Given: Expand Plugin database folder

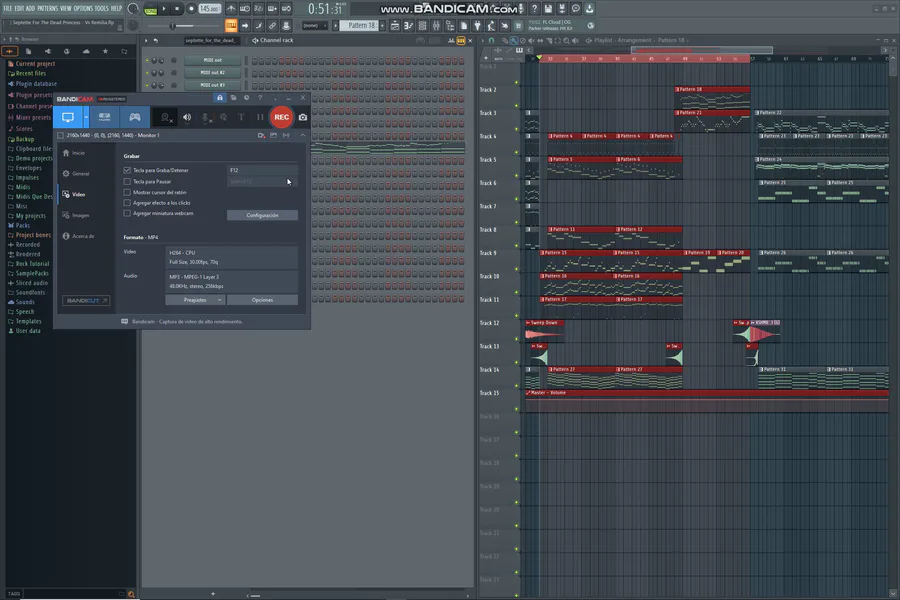Looking at the screenshot, I should (x=32, y=84).
